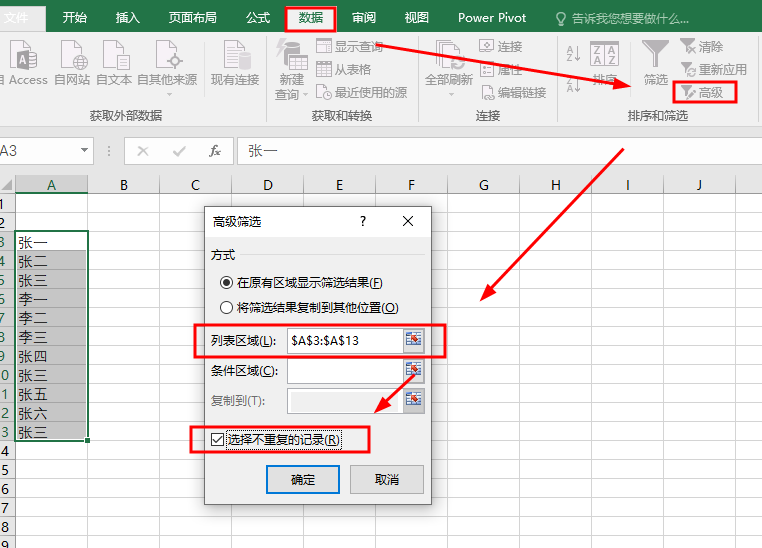Viewport: 762px width, 548px height.
Task: Switch to the 数据 data tab
Action: pyautogui.click(x=311, y=18)
